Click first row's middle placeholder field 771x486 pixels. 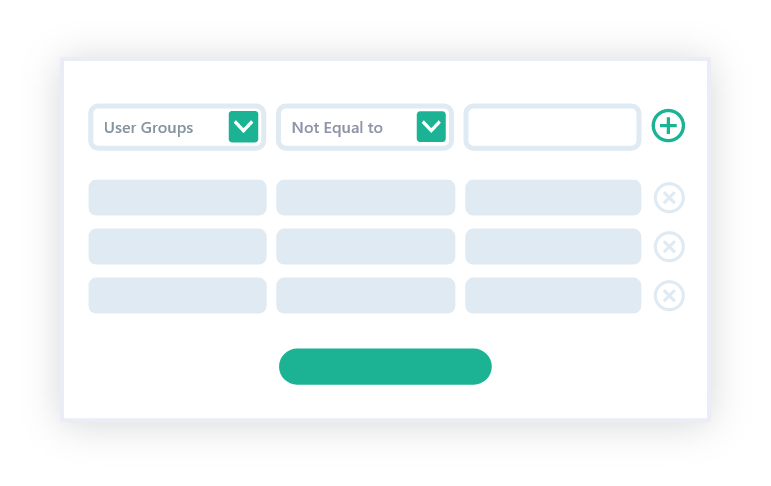click(365, 198)
